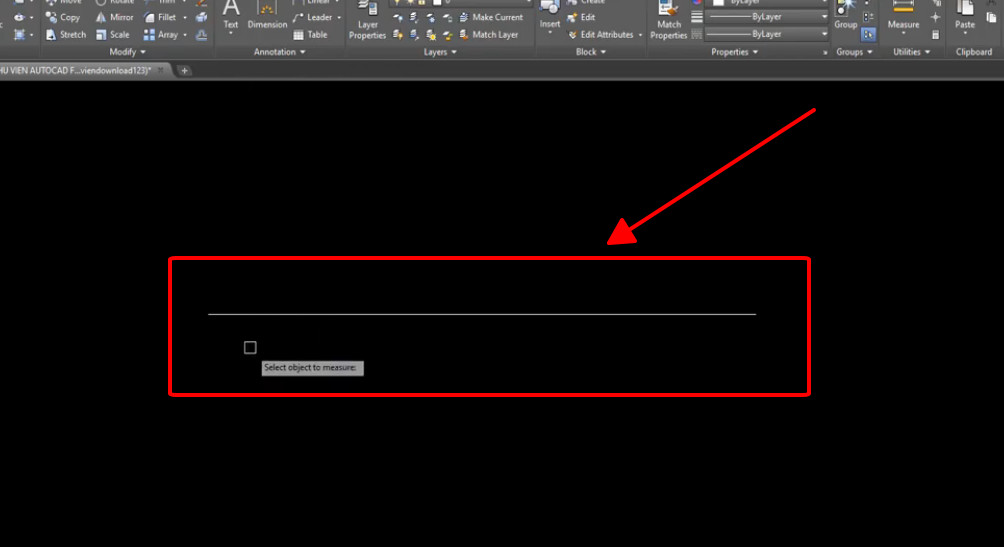Click the Measure tool icon
This screenshot has width=1004, height=547.
pyautogui.click(x=903, y=16)
